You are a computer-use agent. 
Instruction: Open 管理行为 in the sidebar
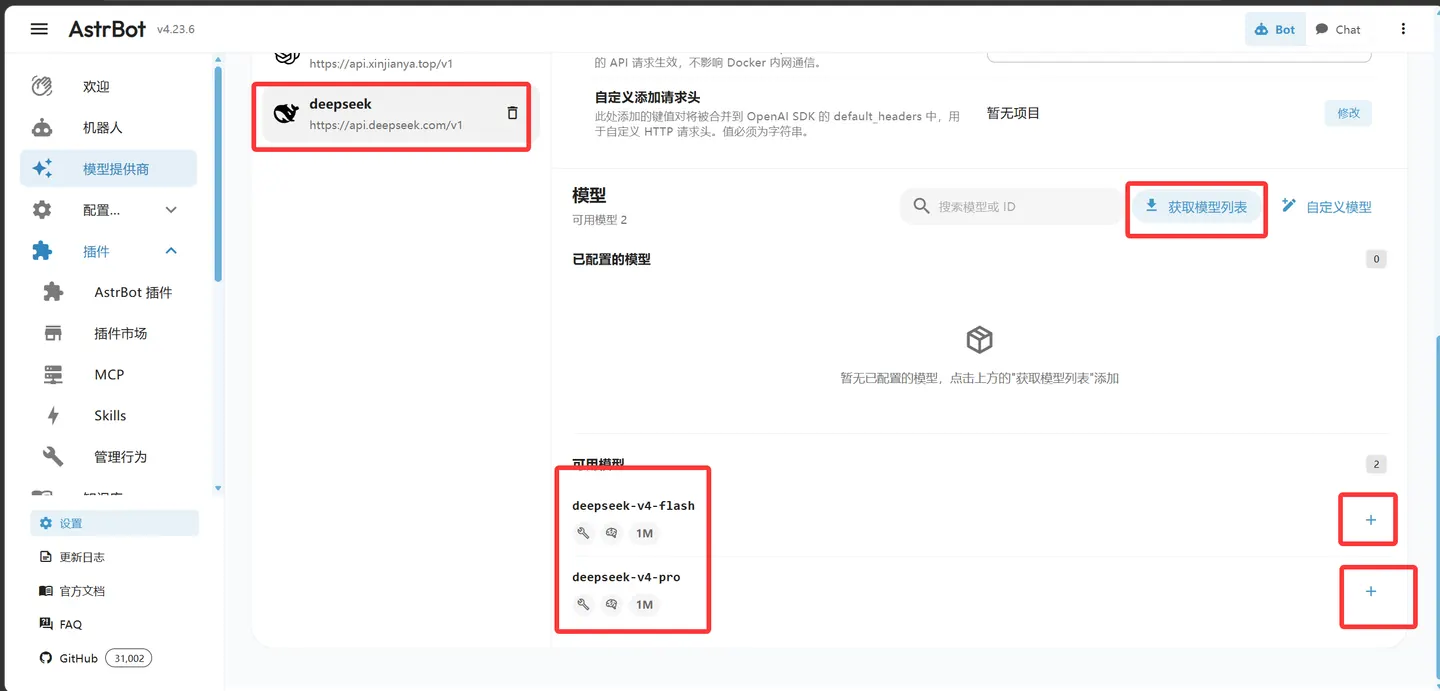pos(108,456)
